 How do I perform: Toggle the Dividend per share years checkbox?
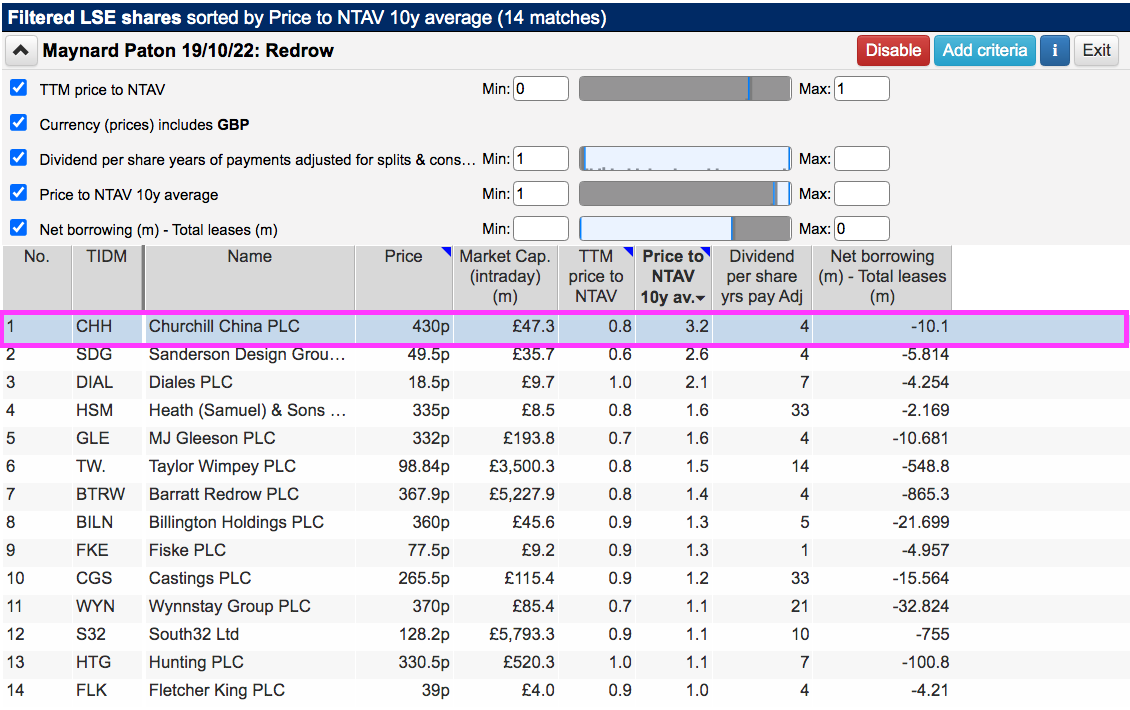pyautogui.click(x=19, y=158)
